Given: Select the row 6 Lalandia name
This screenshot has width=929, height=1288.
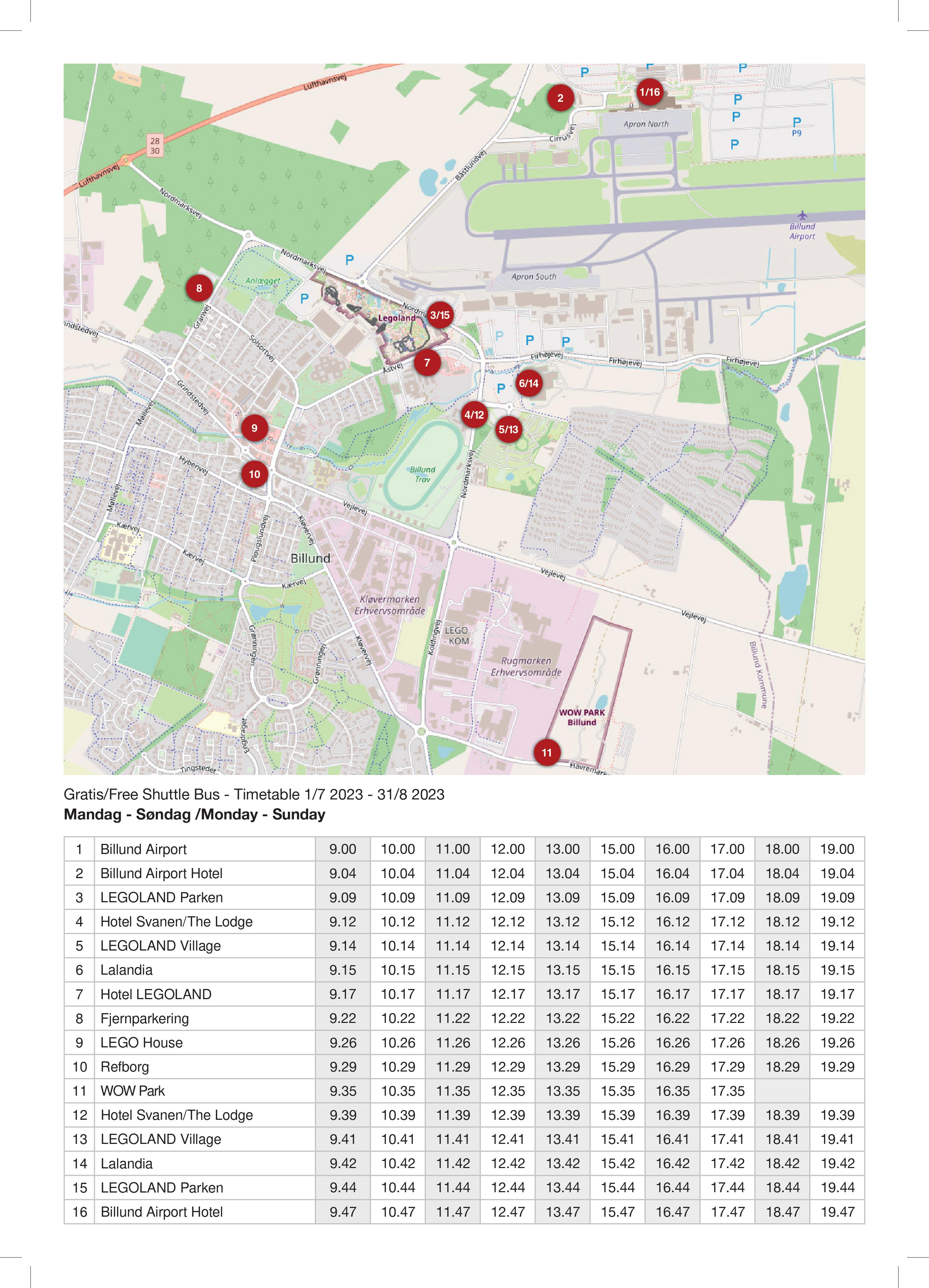Looking at the screenshot, I should 127,970.
